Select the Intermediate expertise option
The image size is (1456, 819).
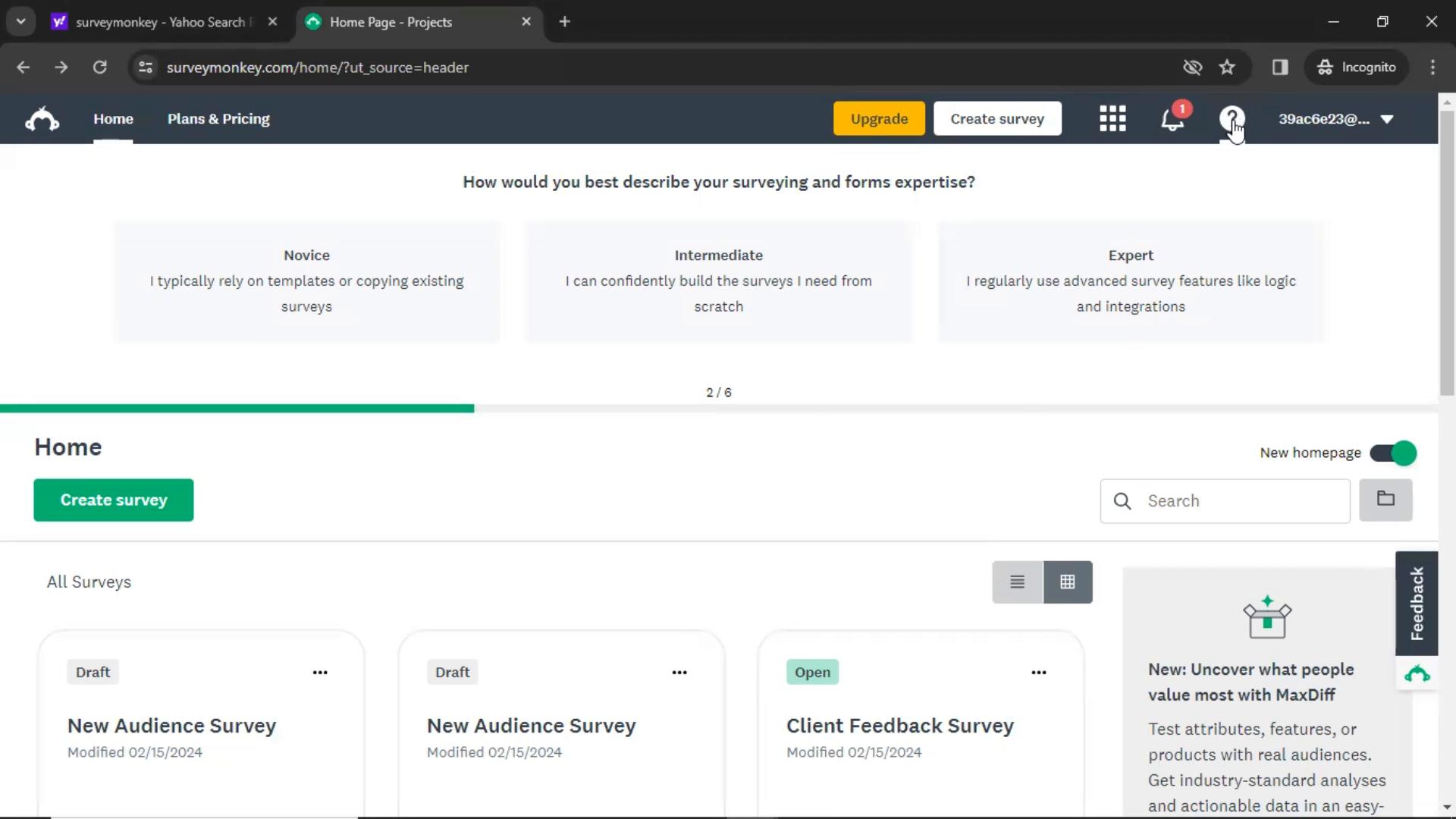tap(719, 280)
